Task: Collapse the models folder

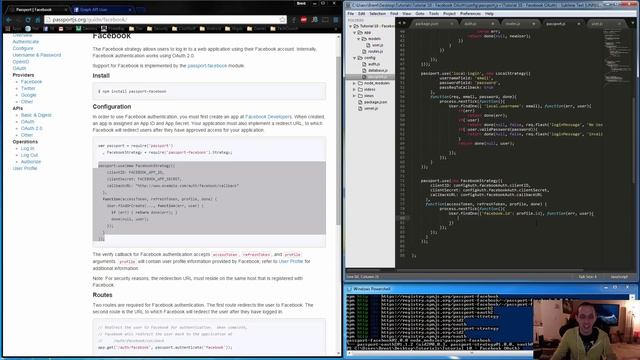Action: click(x=359, y=39)
